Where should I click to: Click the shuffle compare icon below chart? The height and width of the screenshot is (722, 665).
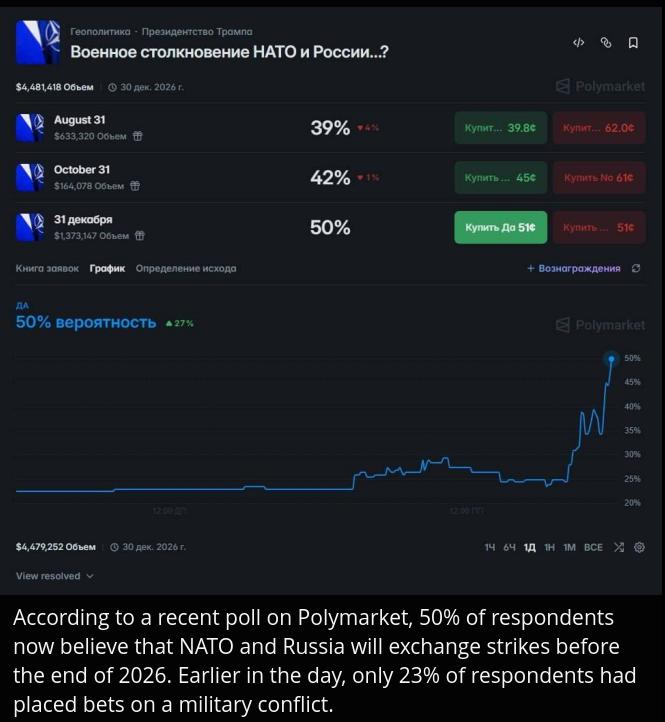619,547
